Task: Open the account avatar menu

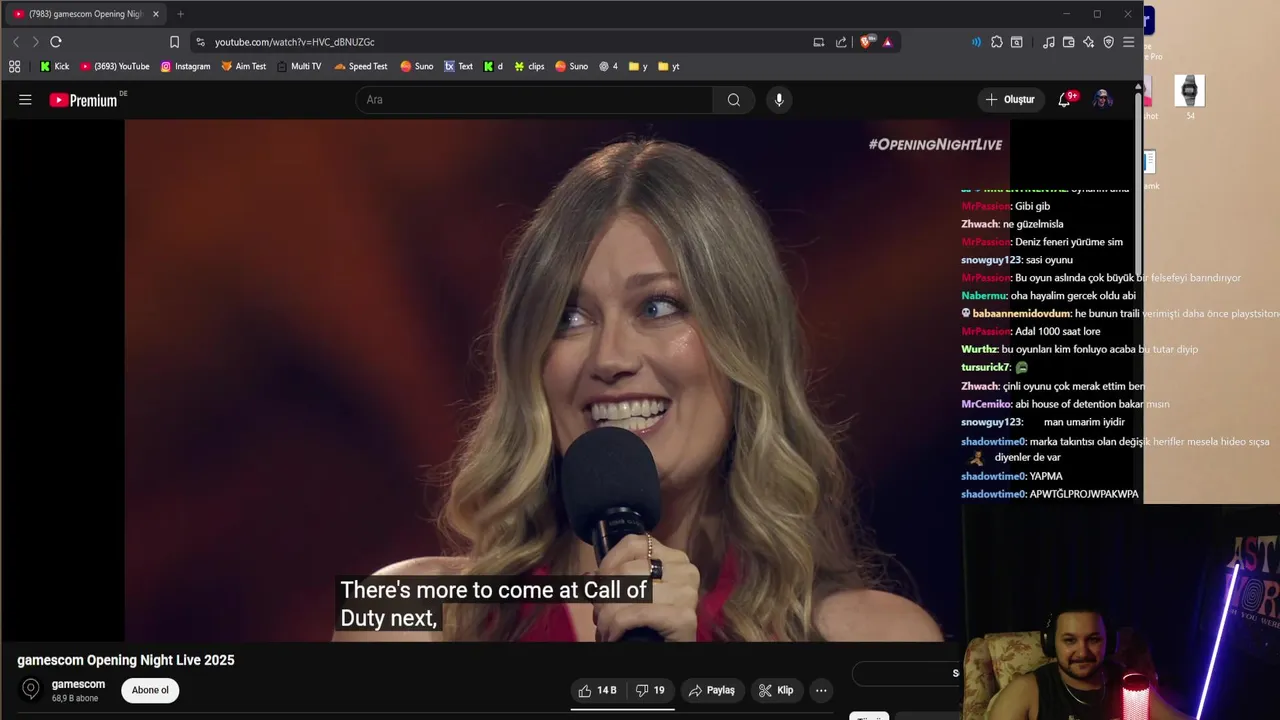Action: coord(1103,100)
